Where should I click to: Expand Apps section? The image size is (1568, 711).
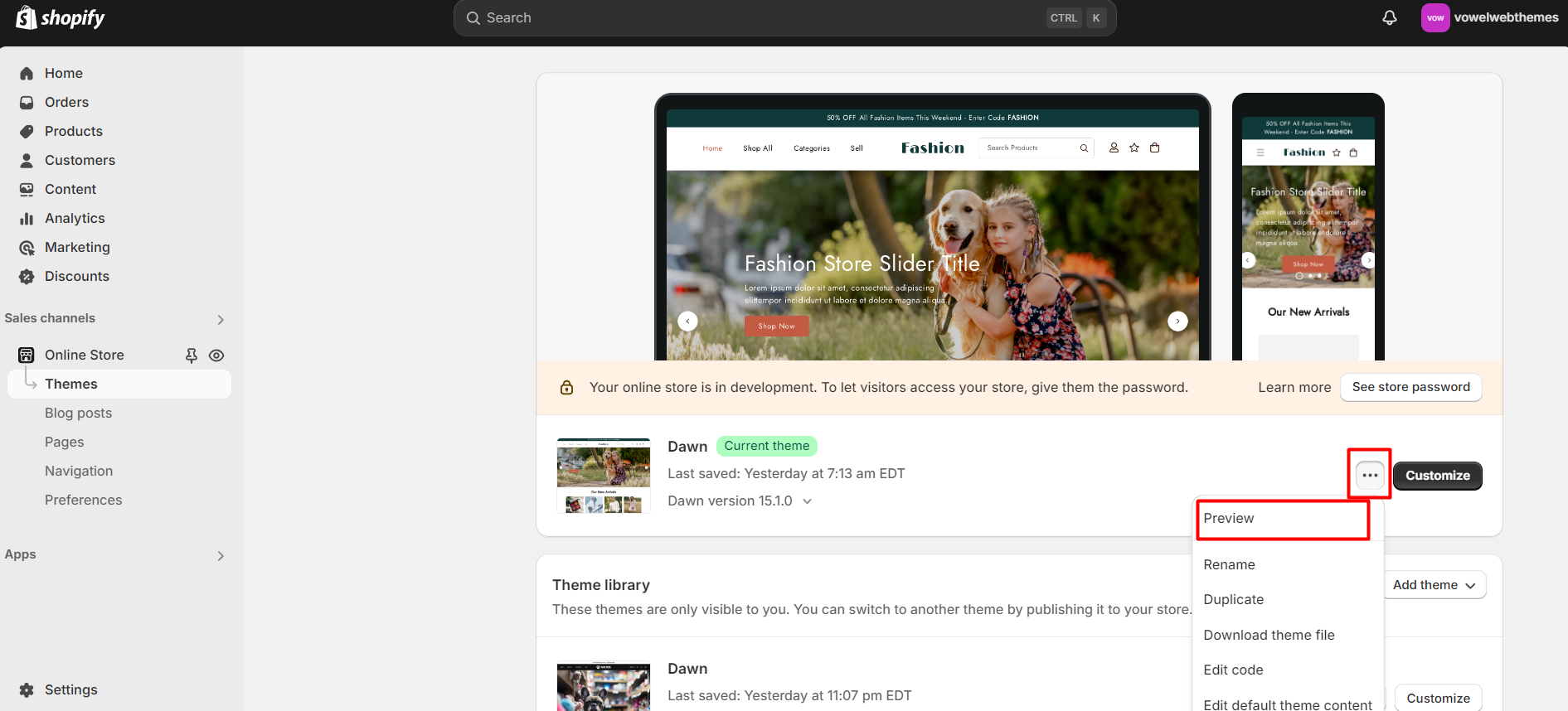click(221, 556)
